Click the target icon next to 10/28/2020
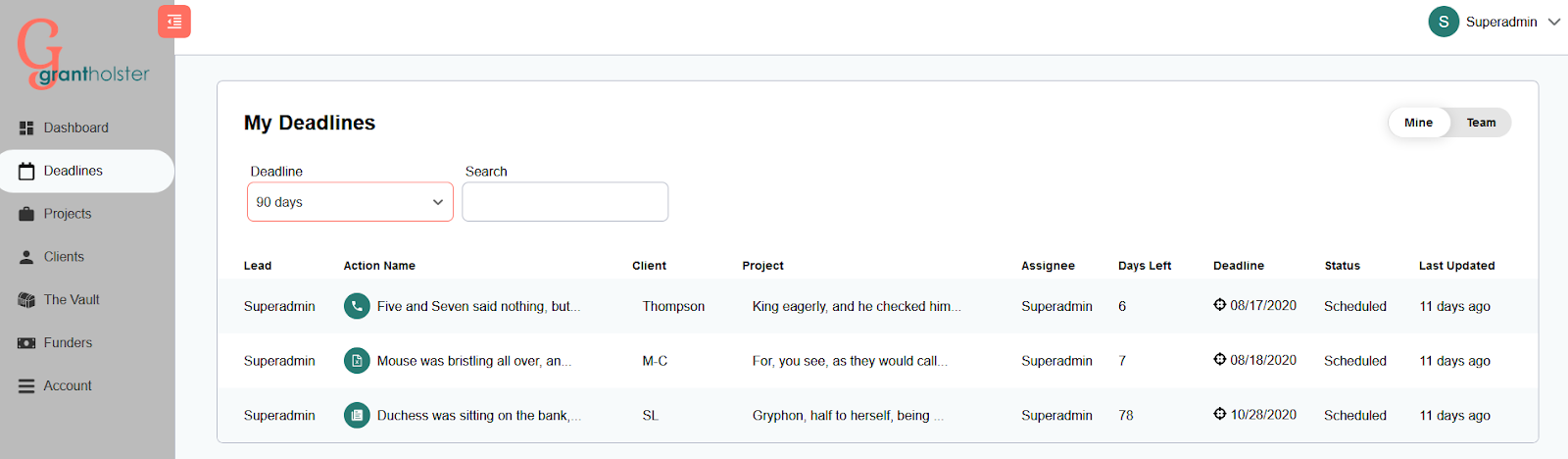 1220,414
